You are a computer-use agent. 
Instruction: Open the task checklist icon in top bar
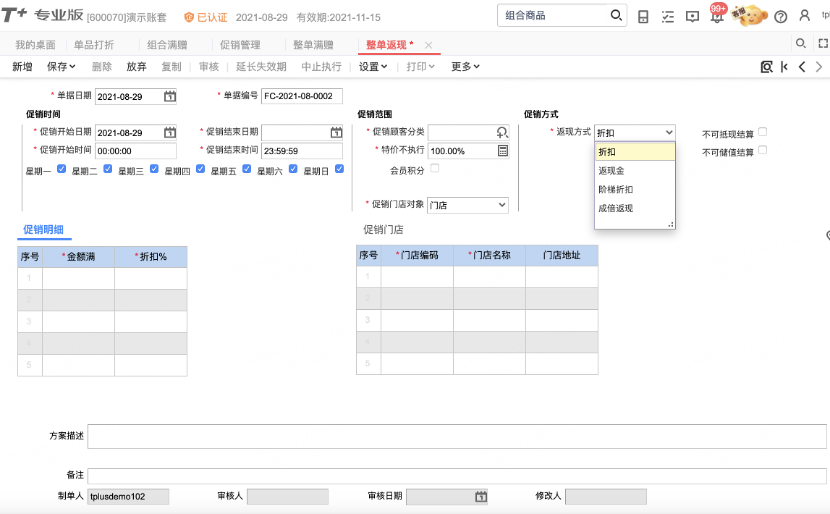667,16
